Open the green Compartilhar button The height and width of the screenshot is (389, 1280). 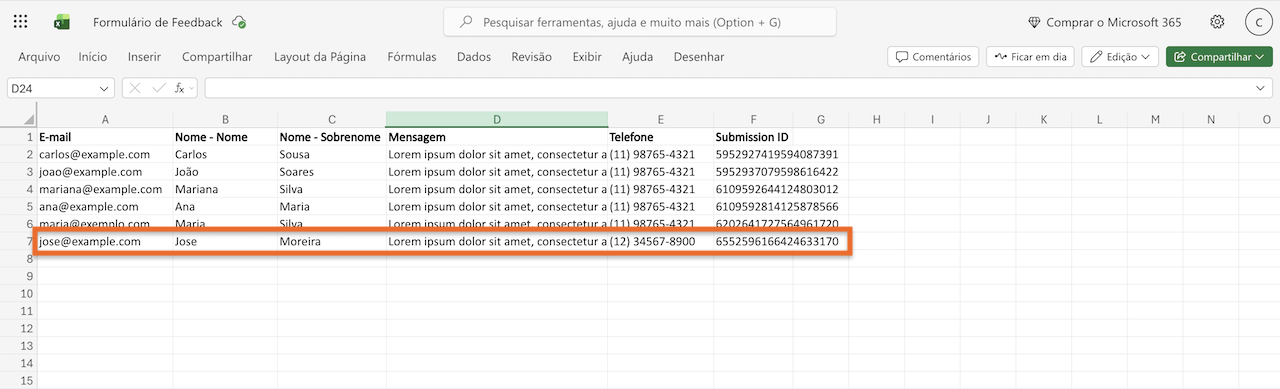point(1219,57)
